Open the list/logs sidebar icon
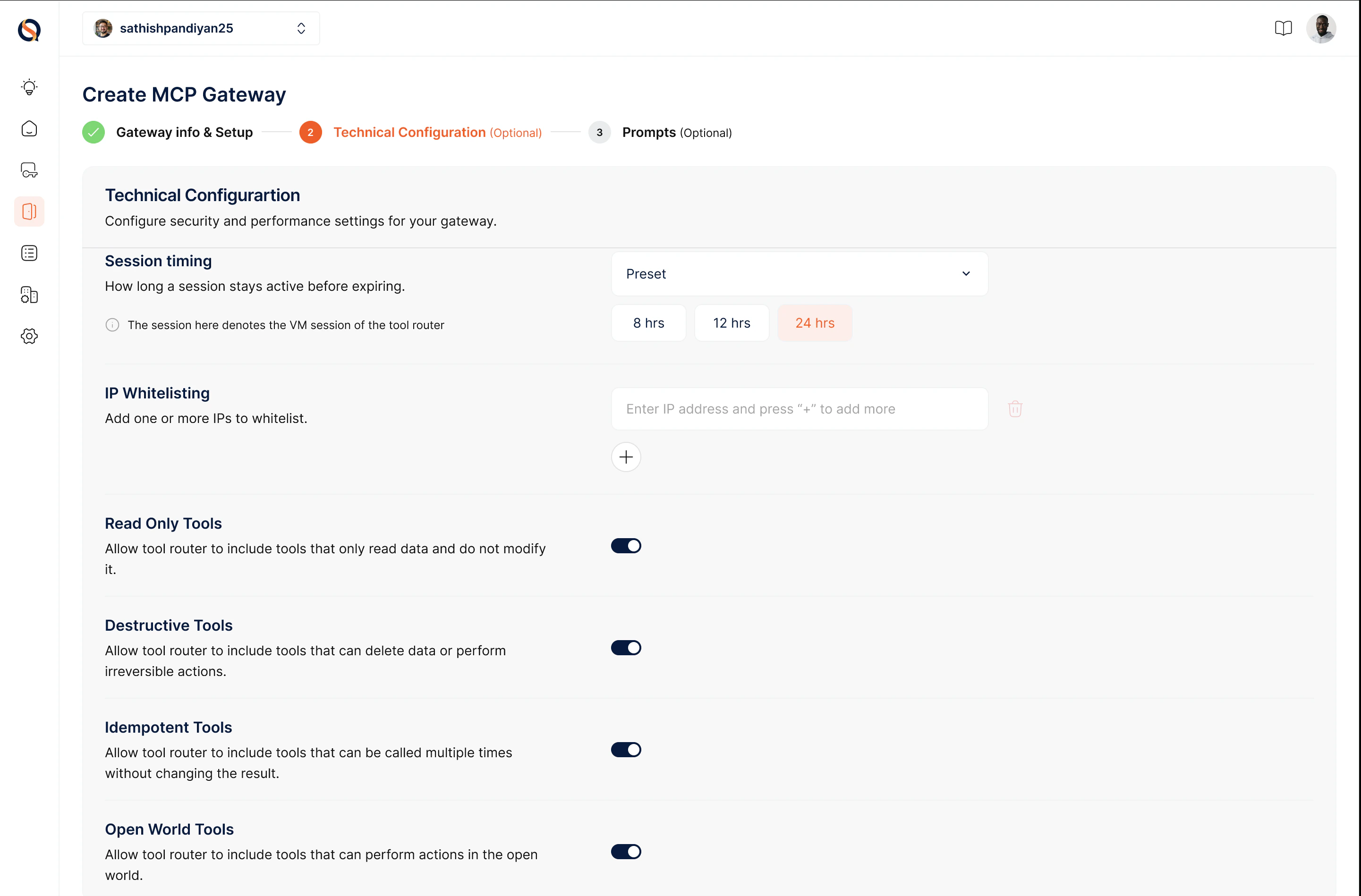Screen dimensions: 1361x896 (x=29, y=254)
